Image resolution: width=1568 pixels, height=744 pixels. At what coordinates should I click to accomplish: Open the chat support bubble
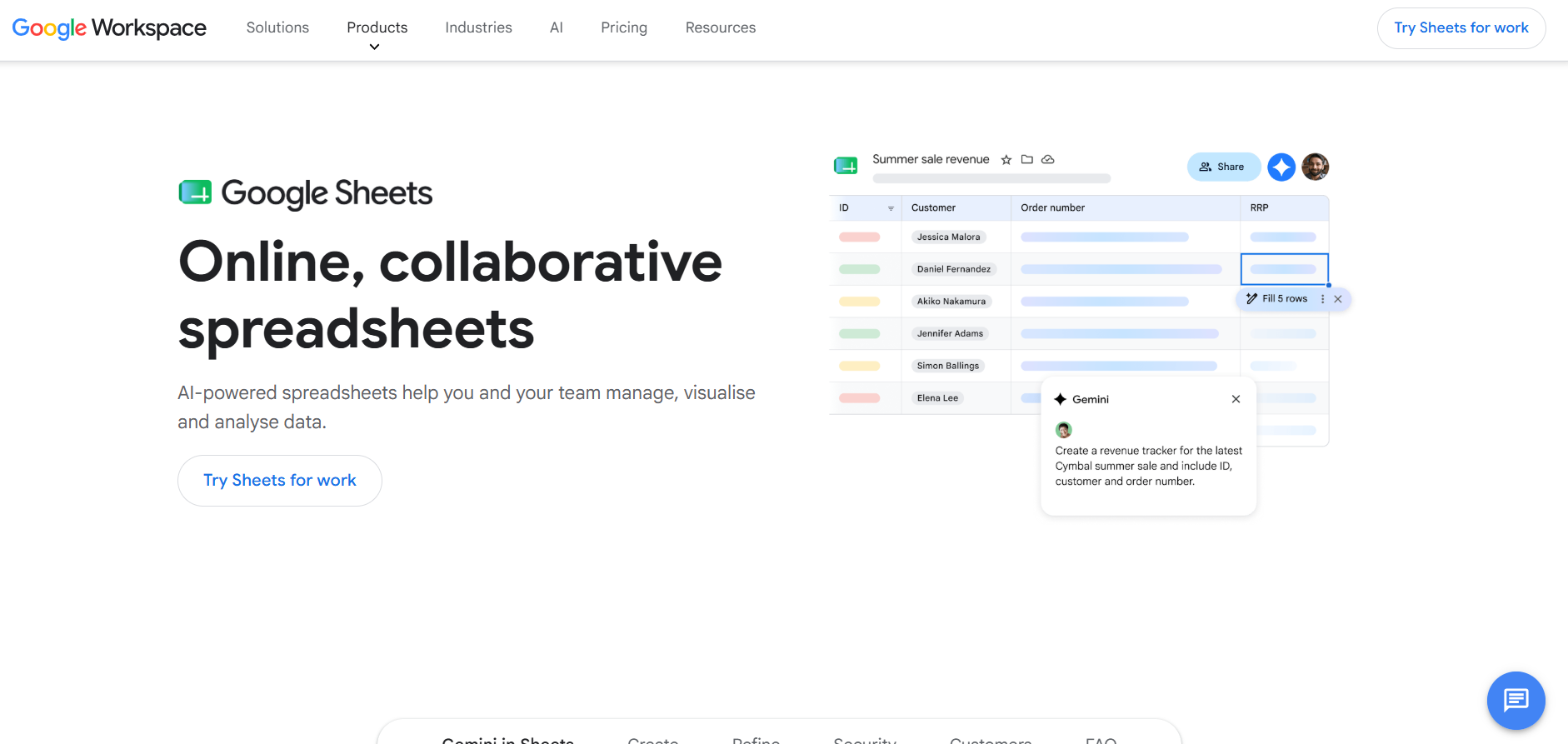(1516, 701)
